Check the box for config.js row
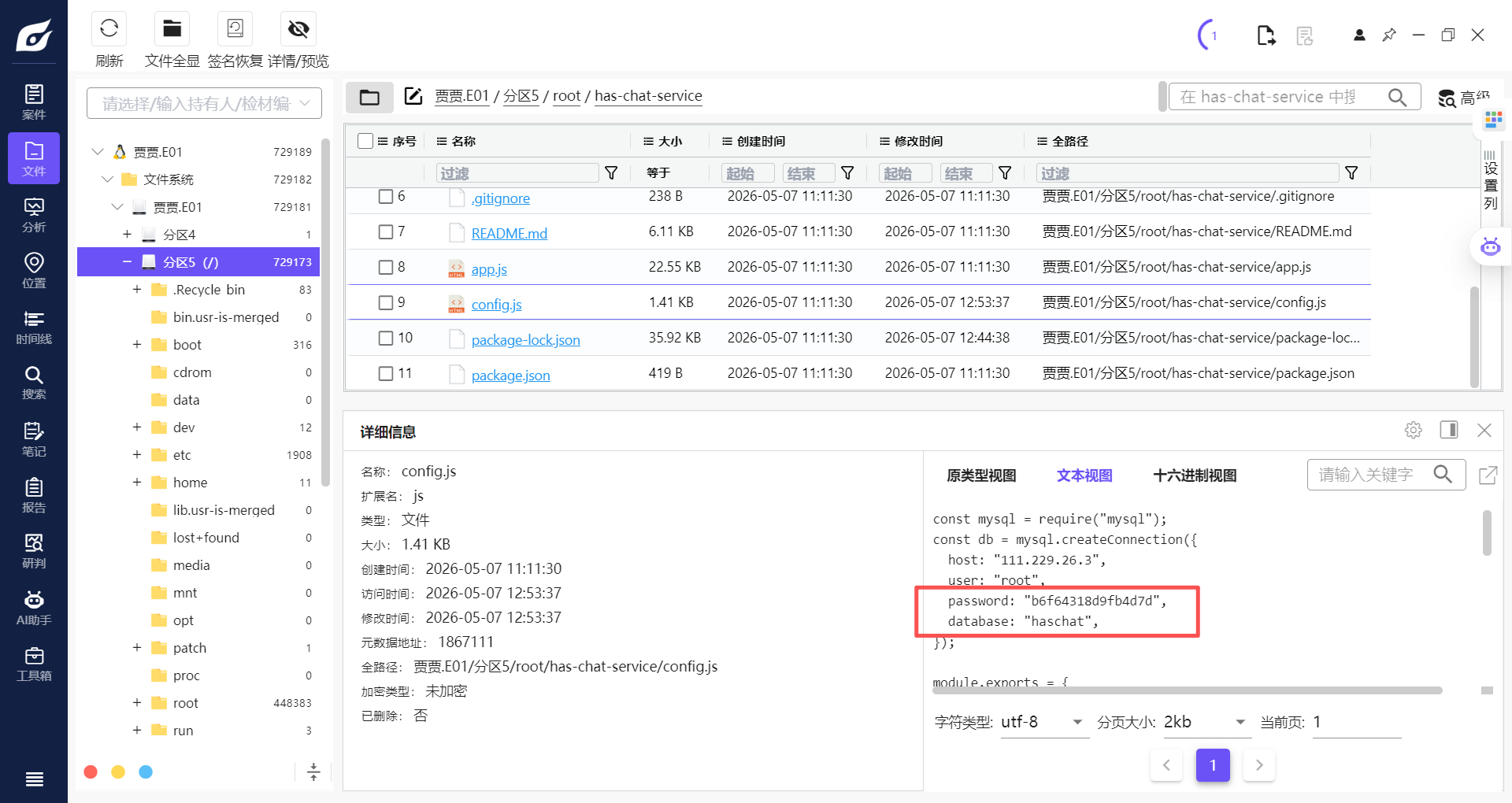 [x=386, y=302]
